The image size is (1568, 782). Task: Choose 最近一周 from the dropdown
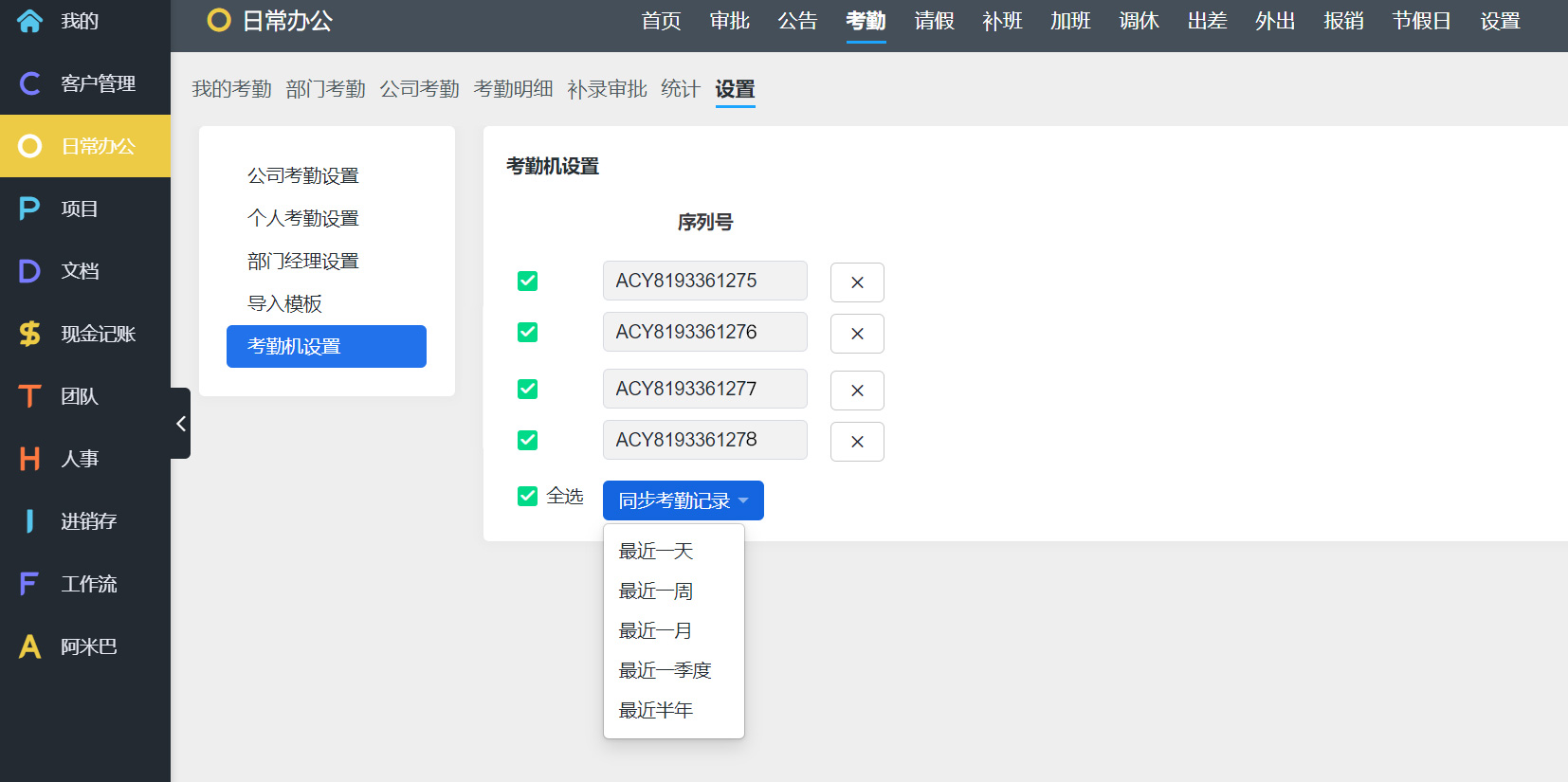coord(656,591)
